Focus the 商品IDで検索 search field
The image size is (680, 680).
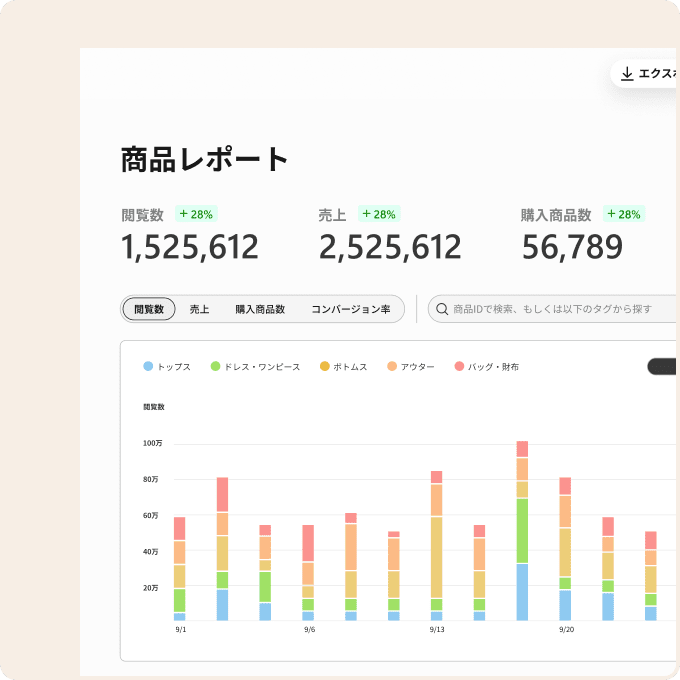[552, 309]
